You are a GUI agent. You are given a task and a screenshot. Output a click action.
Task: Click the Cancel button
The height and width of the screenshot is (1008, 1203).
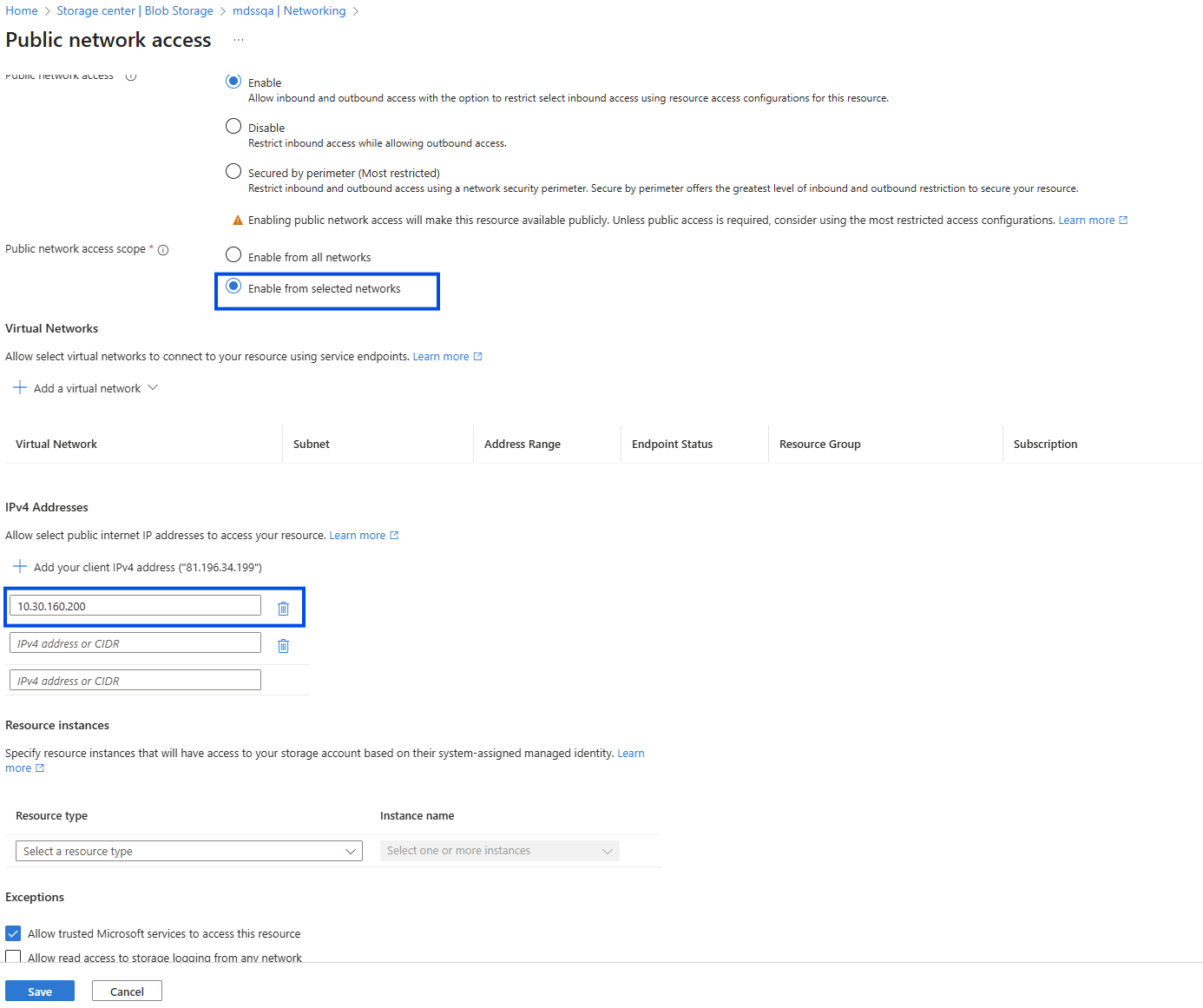click(127, 992)
